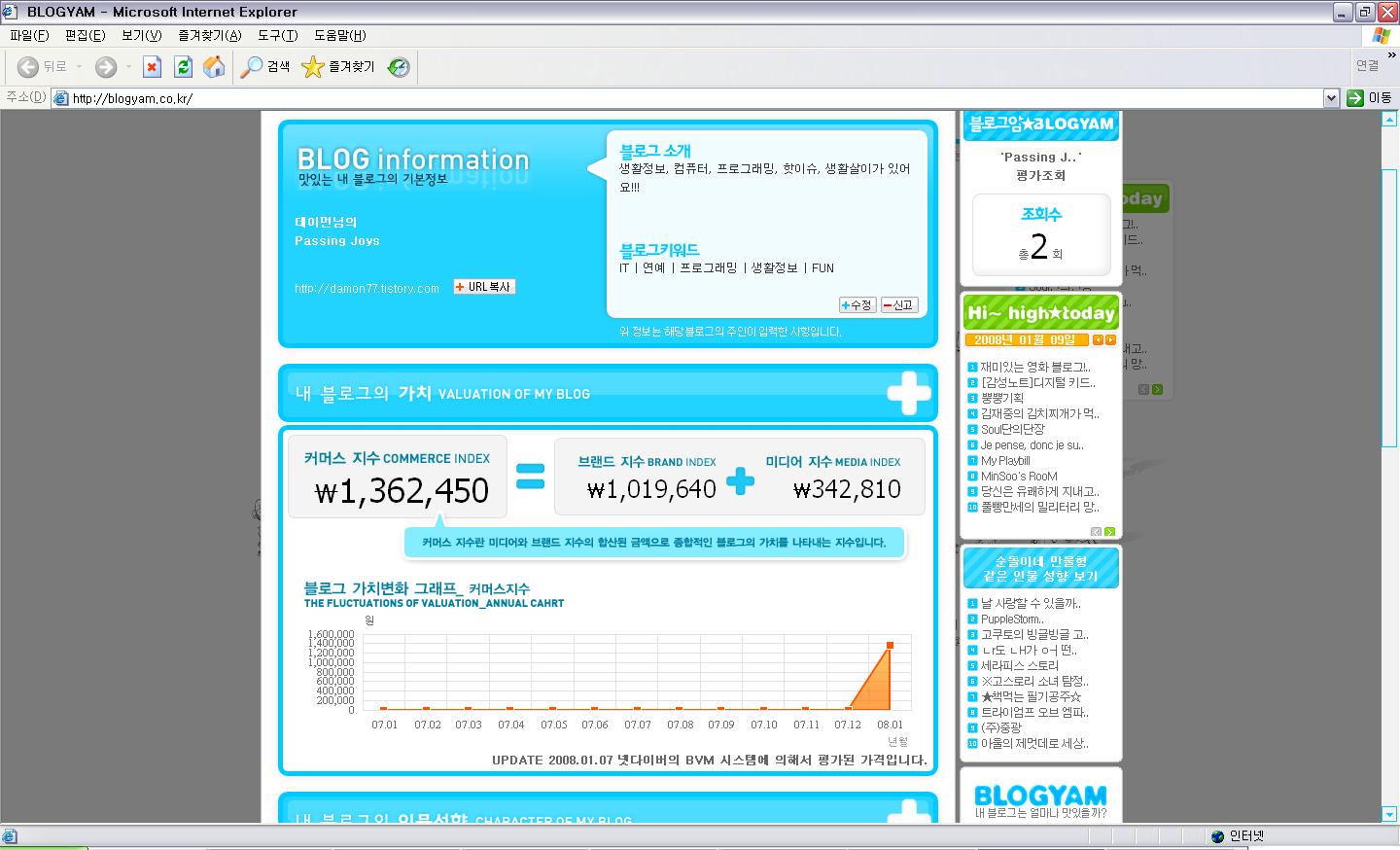Open the 파일(F) menu
The height and width of the screenshot is (850, 1400).
tap(29, 35)
